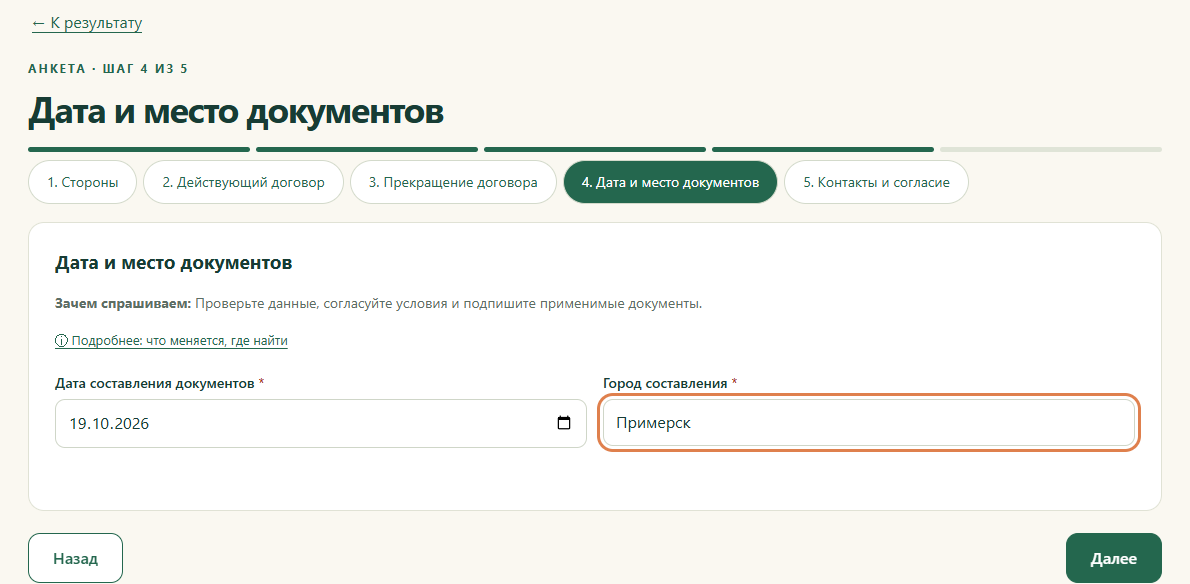
Task: Open the calendar picker icon in date field
Action: coord(564,423)
